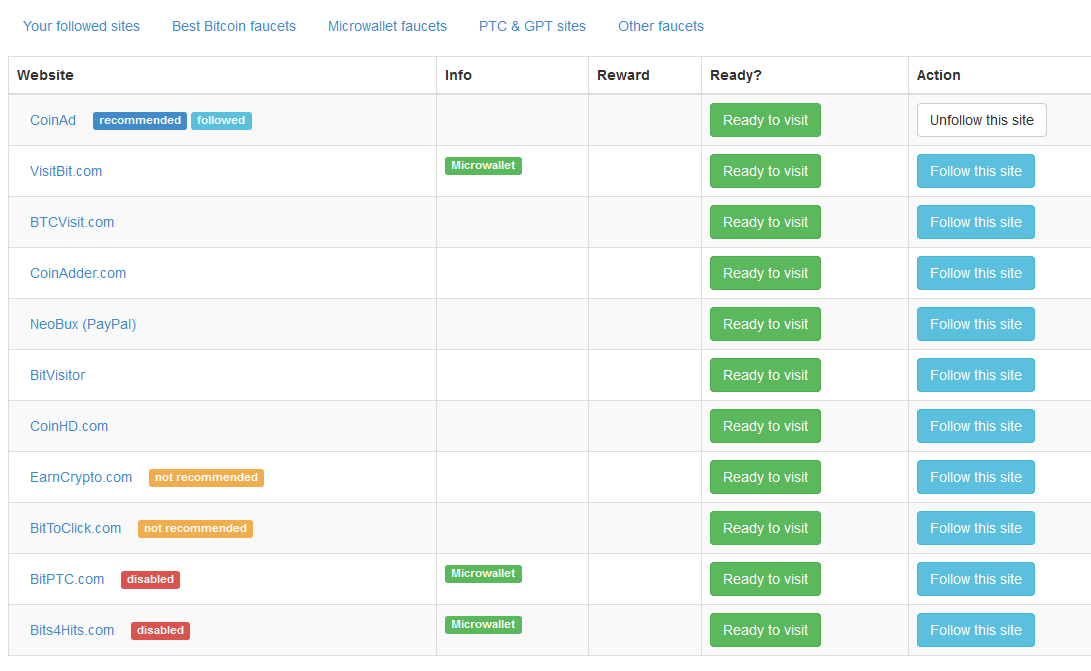Follow the NeoBux (PayPal) site
This screenshot has width=1091, height=671.
point(975,324)
